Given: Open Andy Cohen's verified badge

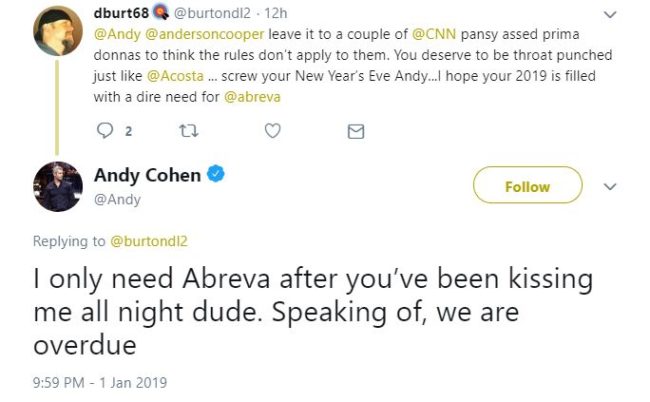Looking at the screenshot, I should 216,175.
